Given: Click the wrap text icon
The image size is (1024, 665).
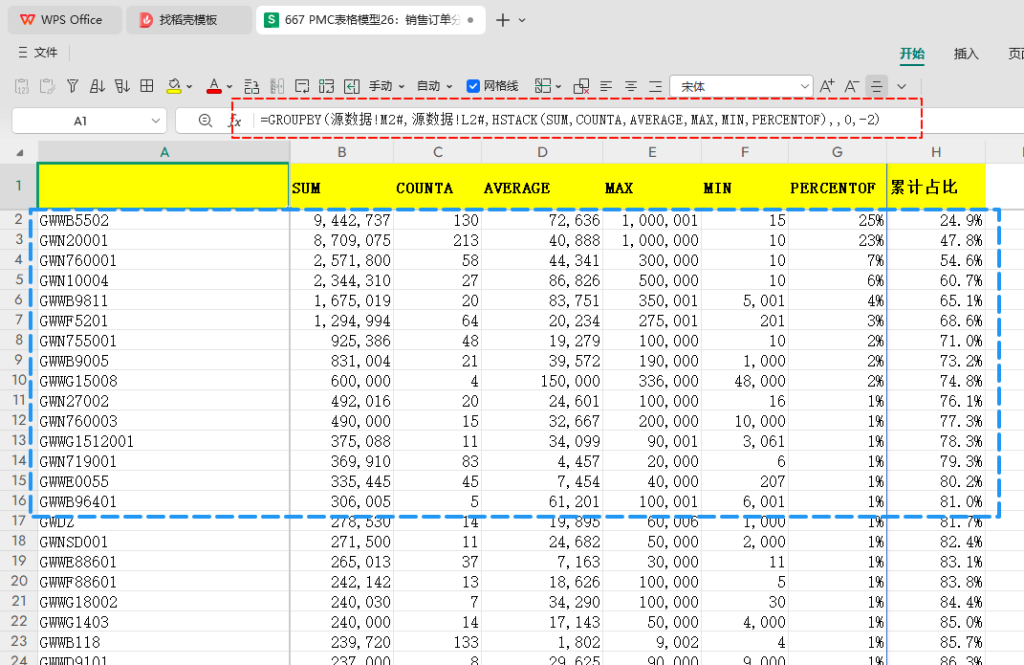Looking at the screenshot, I should coord(302,86).
